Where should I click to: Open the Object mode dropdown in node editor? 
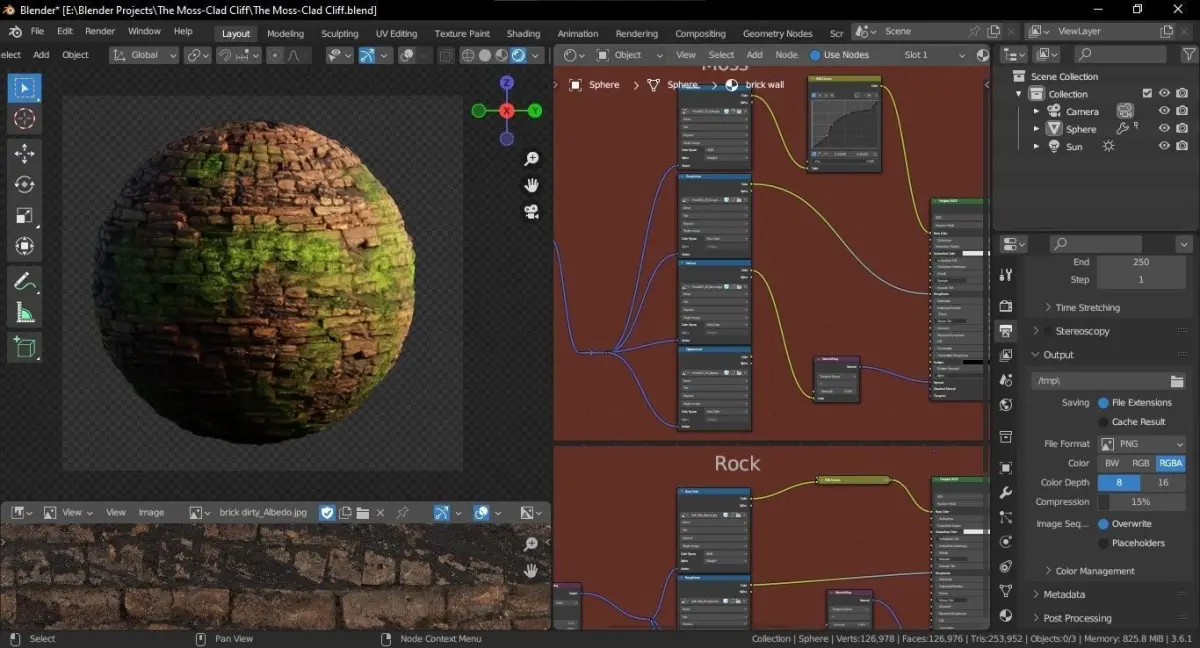(628, 55)
